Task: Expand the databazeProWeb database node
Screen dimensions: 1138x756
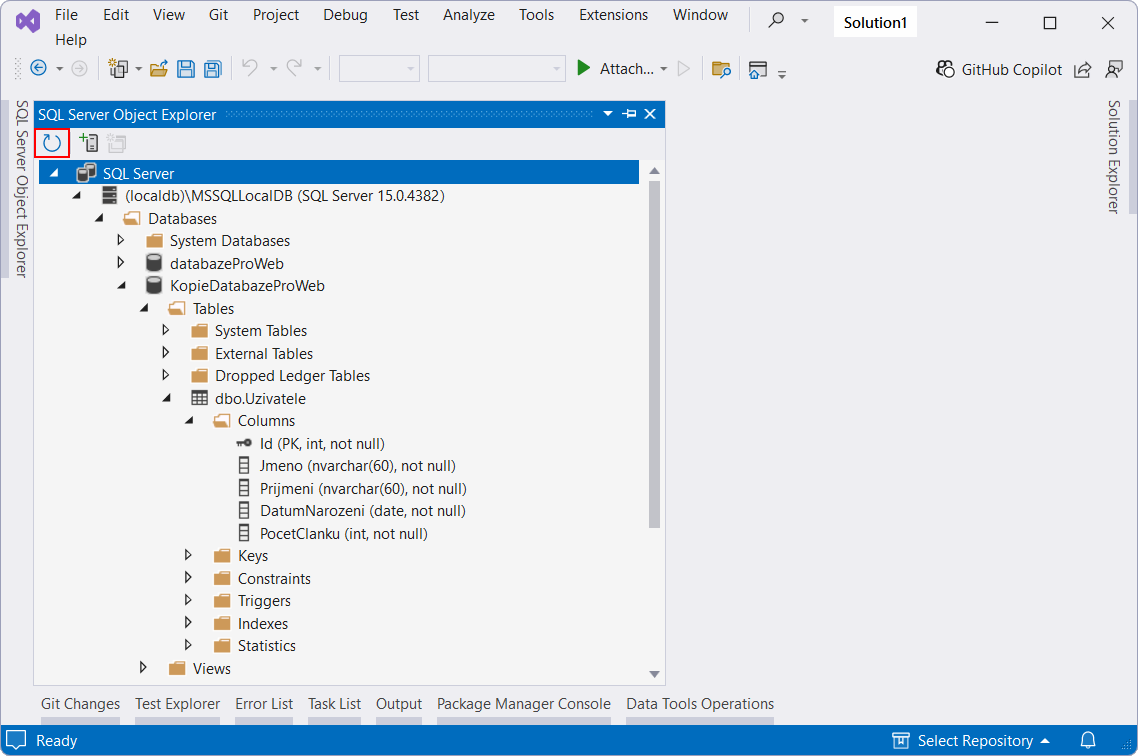Action: pos(120,262)
